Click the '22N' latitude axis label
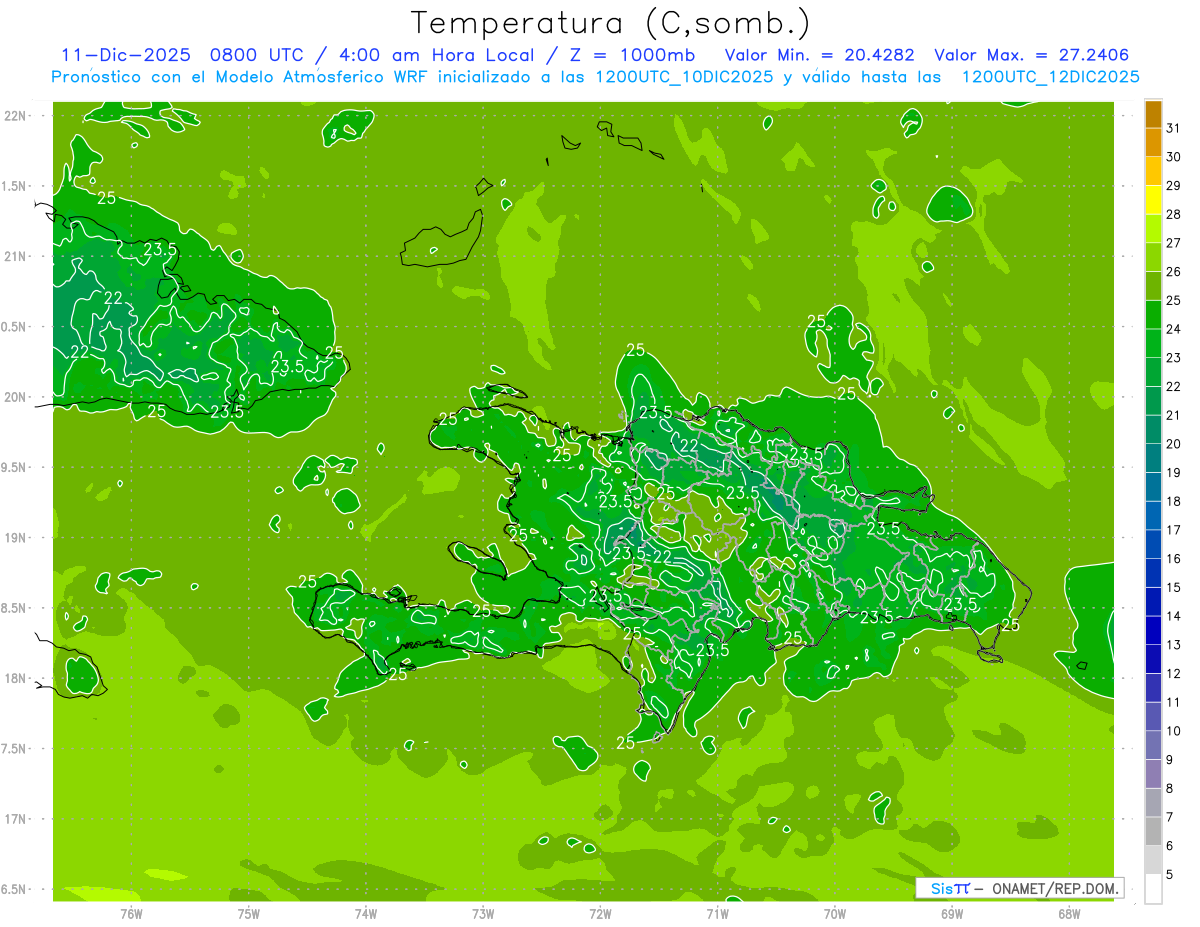The image size is (1200, 927). tap(16, 116)
